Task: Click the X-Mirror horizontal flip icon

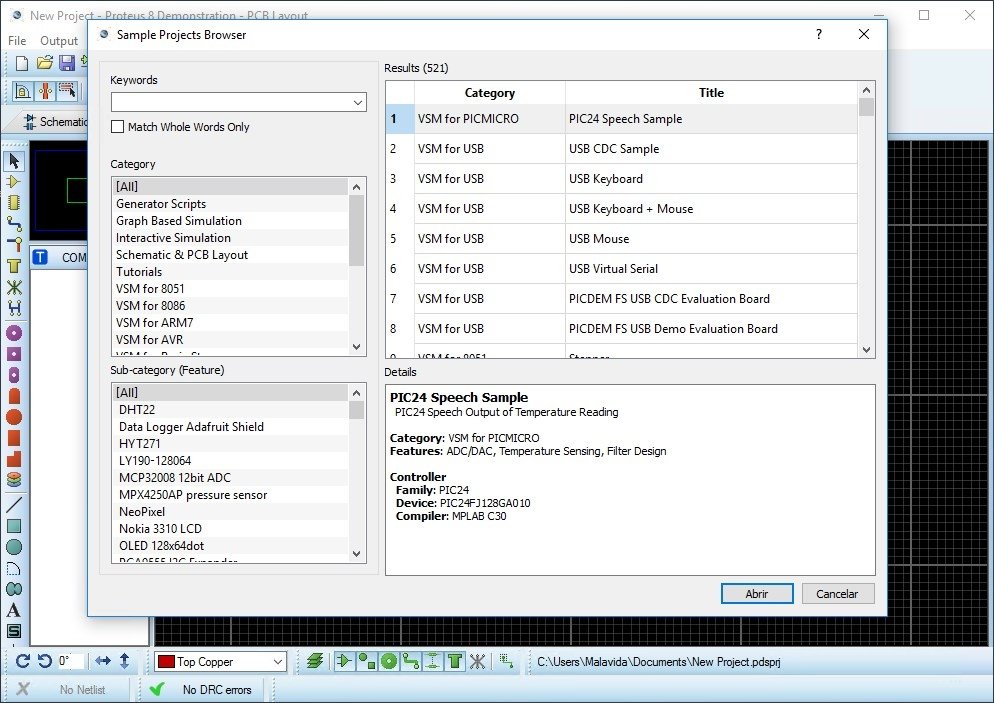Action: (103, 661)
